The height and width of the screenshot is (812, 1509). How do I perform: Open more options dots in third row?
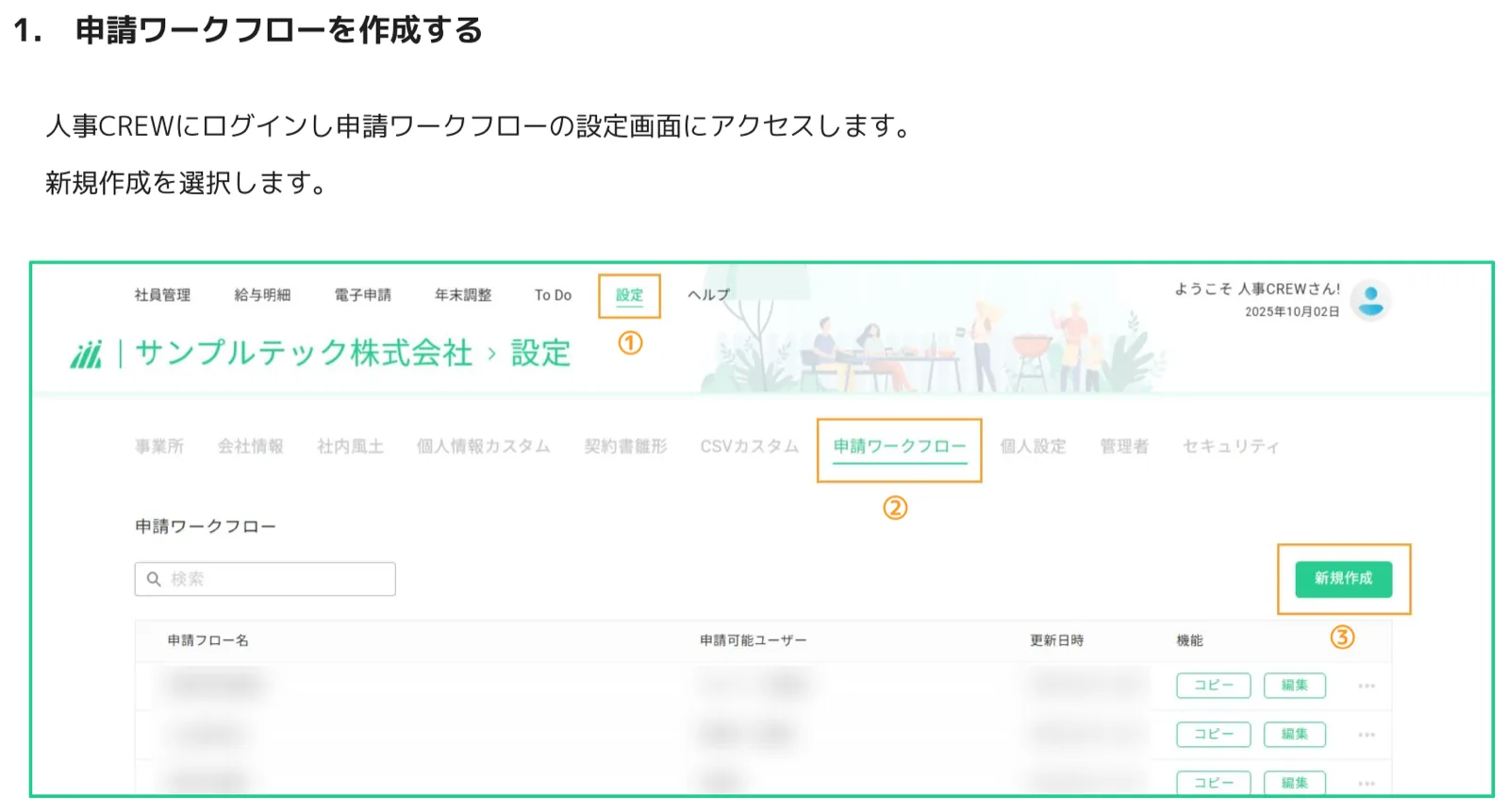pos(1367,784)
